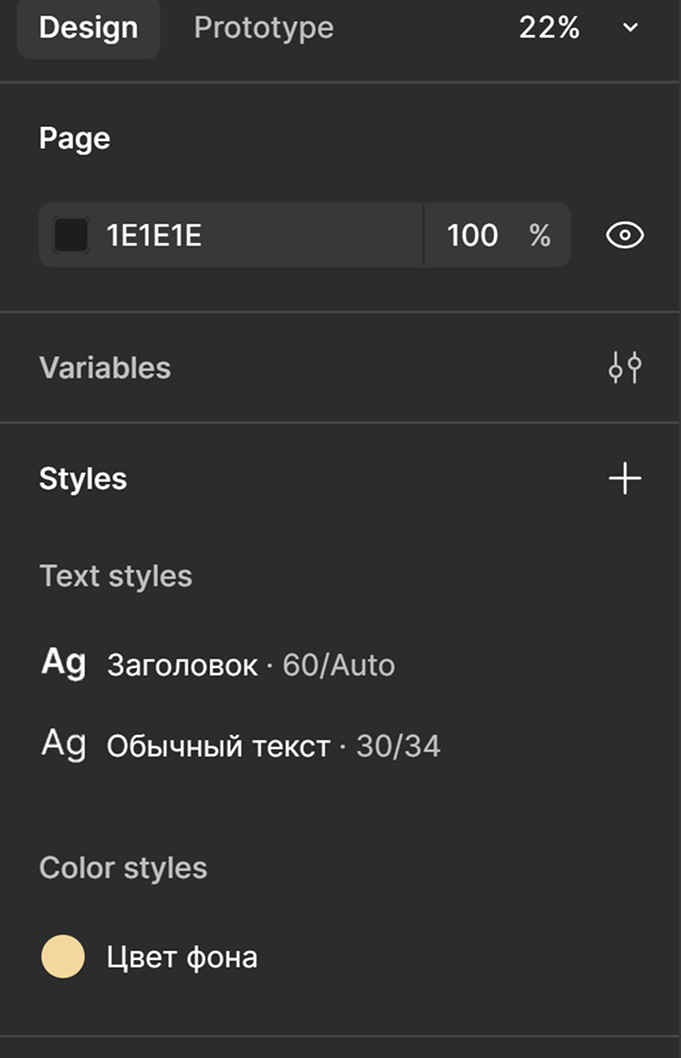Select the Обычный текст style name
Viewport: 681px width, 1058px height.
click(218, 747)
